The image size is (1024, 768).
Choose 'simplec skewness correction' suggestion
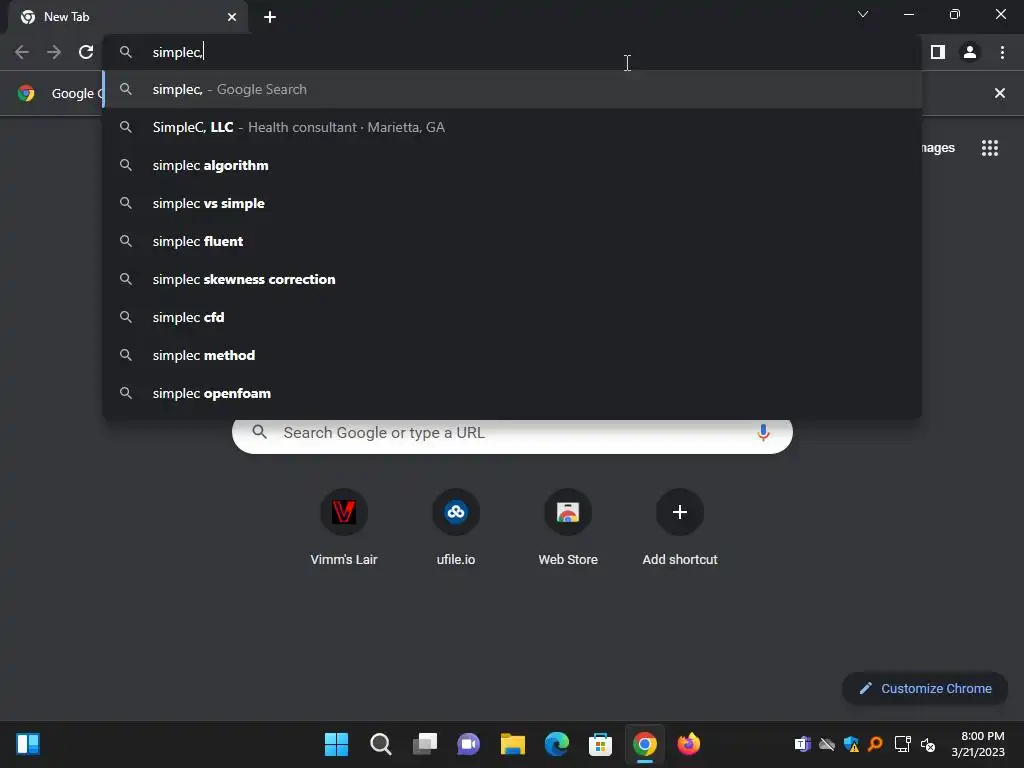512,279
